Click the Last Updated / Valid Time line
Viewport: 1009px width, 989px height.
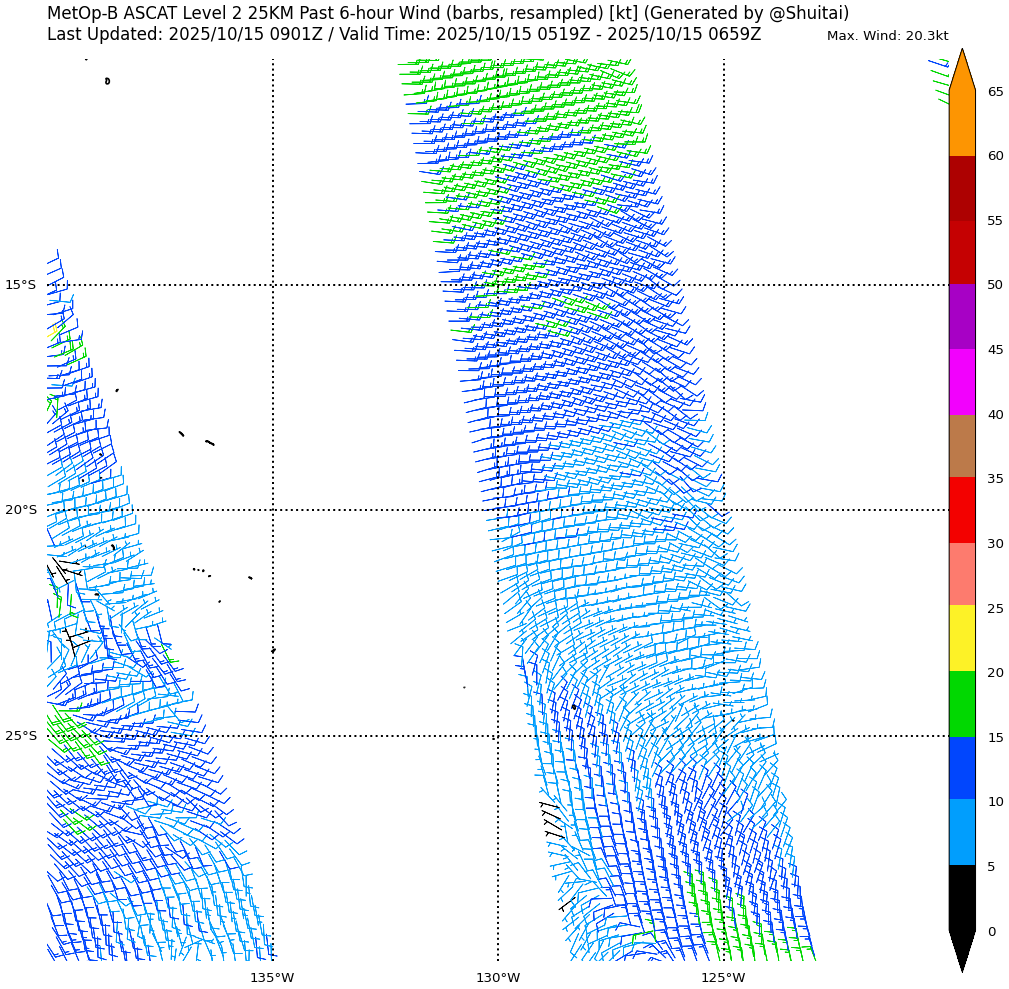click(x=404, y=34)
